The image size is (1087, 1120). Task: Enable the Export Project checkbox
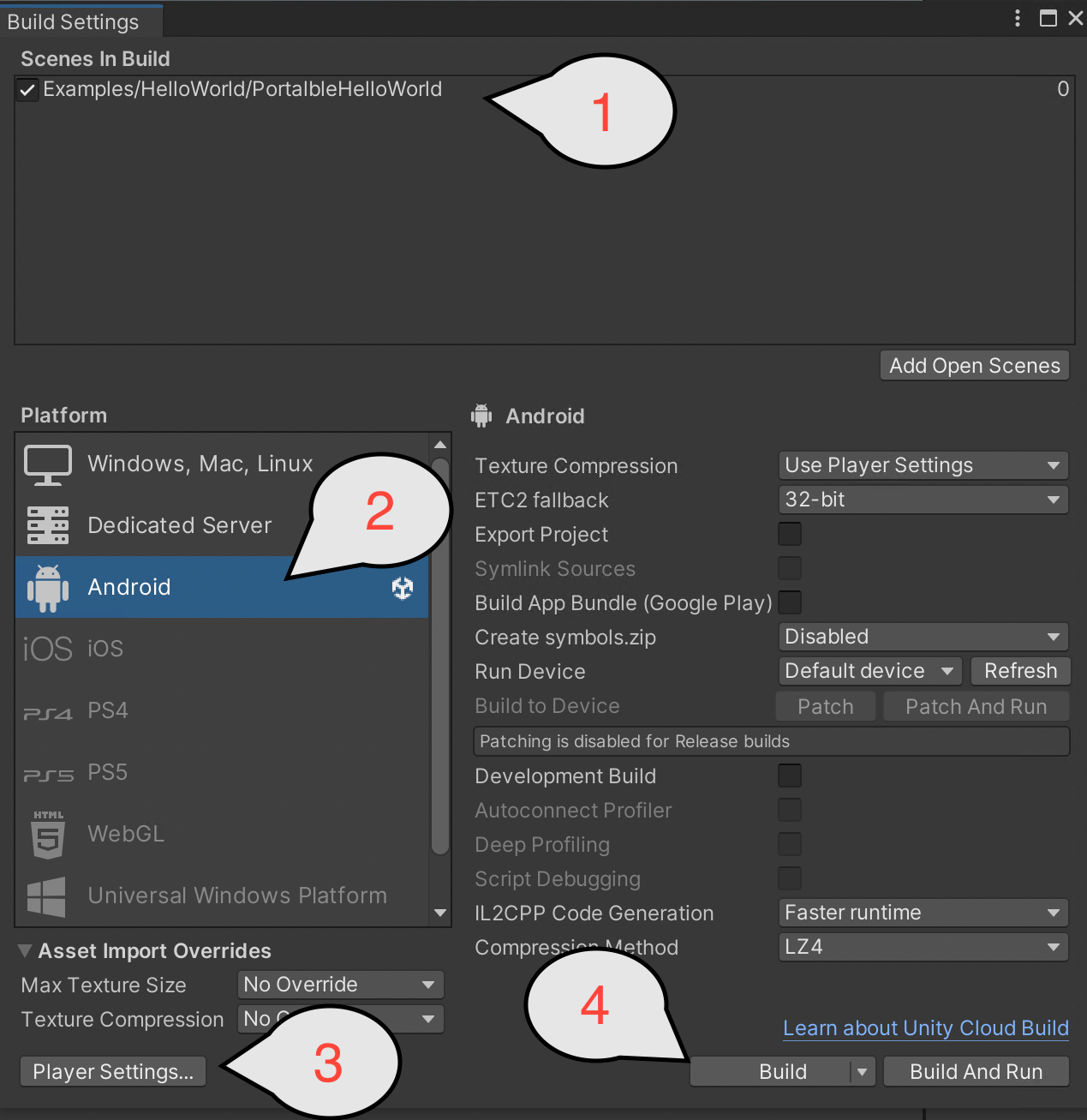tap(790, 534)
